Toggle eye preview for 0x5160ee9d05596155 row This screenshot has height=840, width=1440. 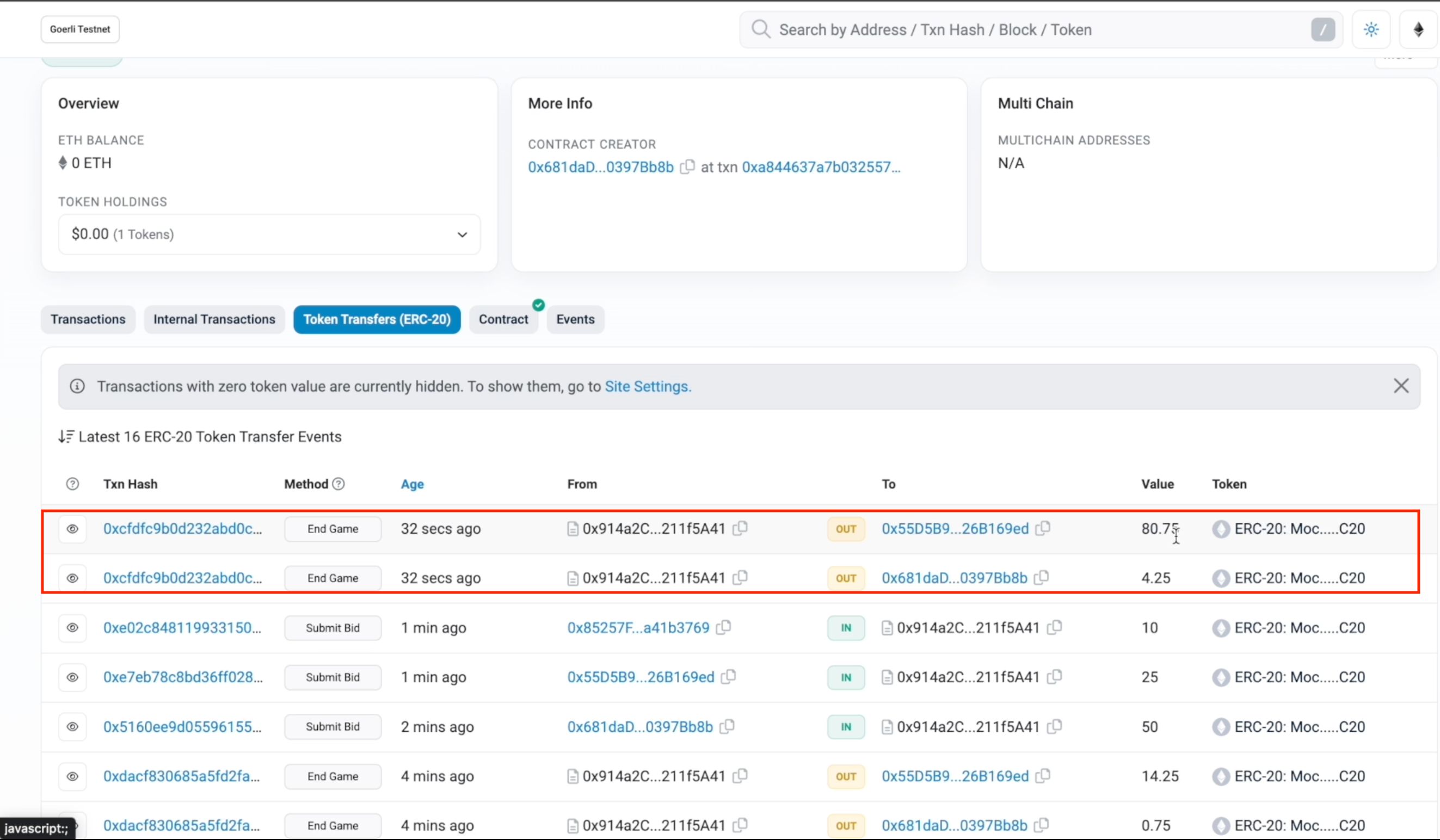pos(72,727)
